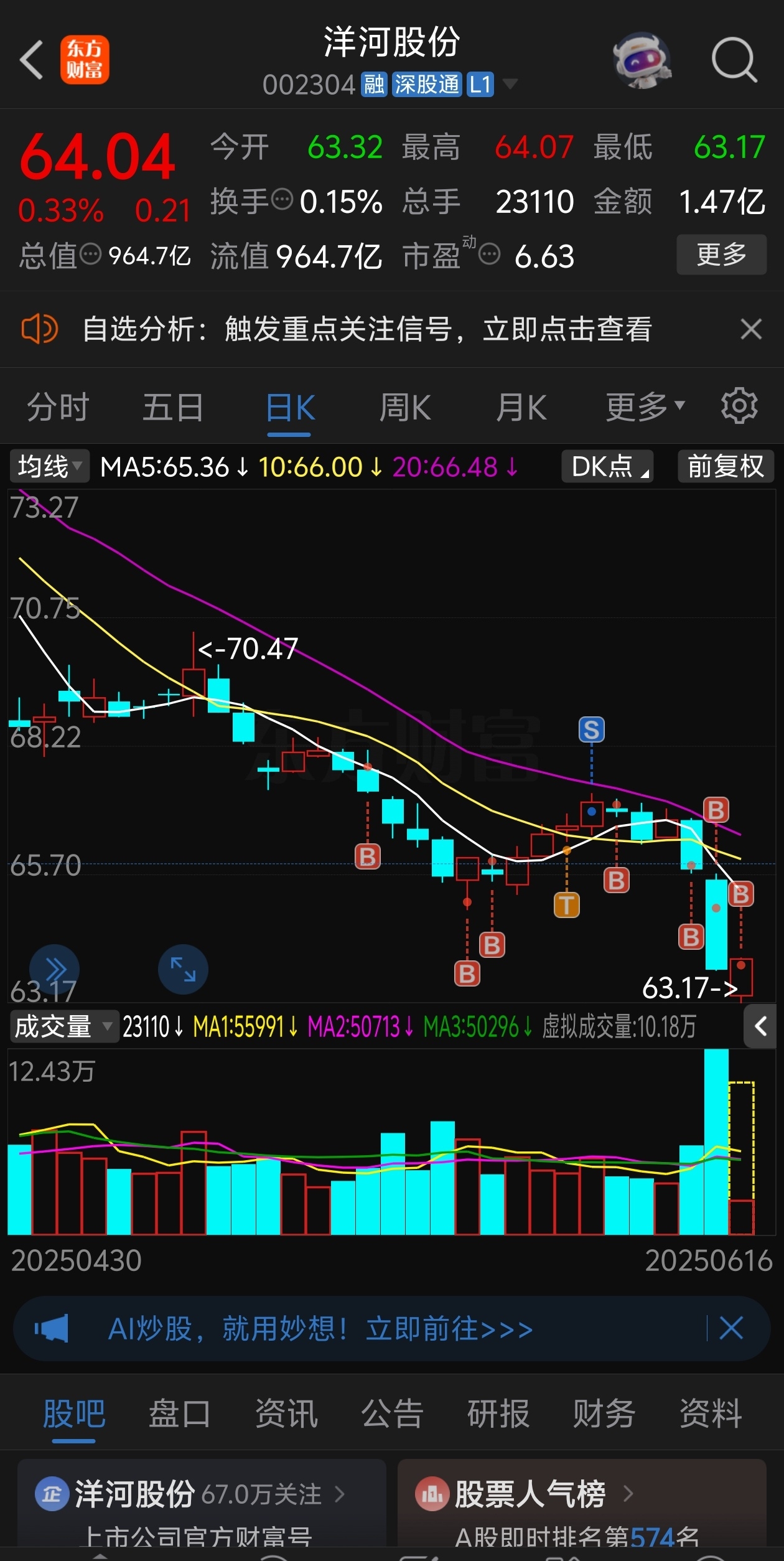The width and height of the screenshot is (784, 1561).
Task: Collapse the side panel arrow button
Action: 760,1026
